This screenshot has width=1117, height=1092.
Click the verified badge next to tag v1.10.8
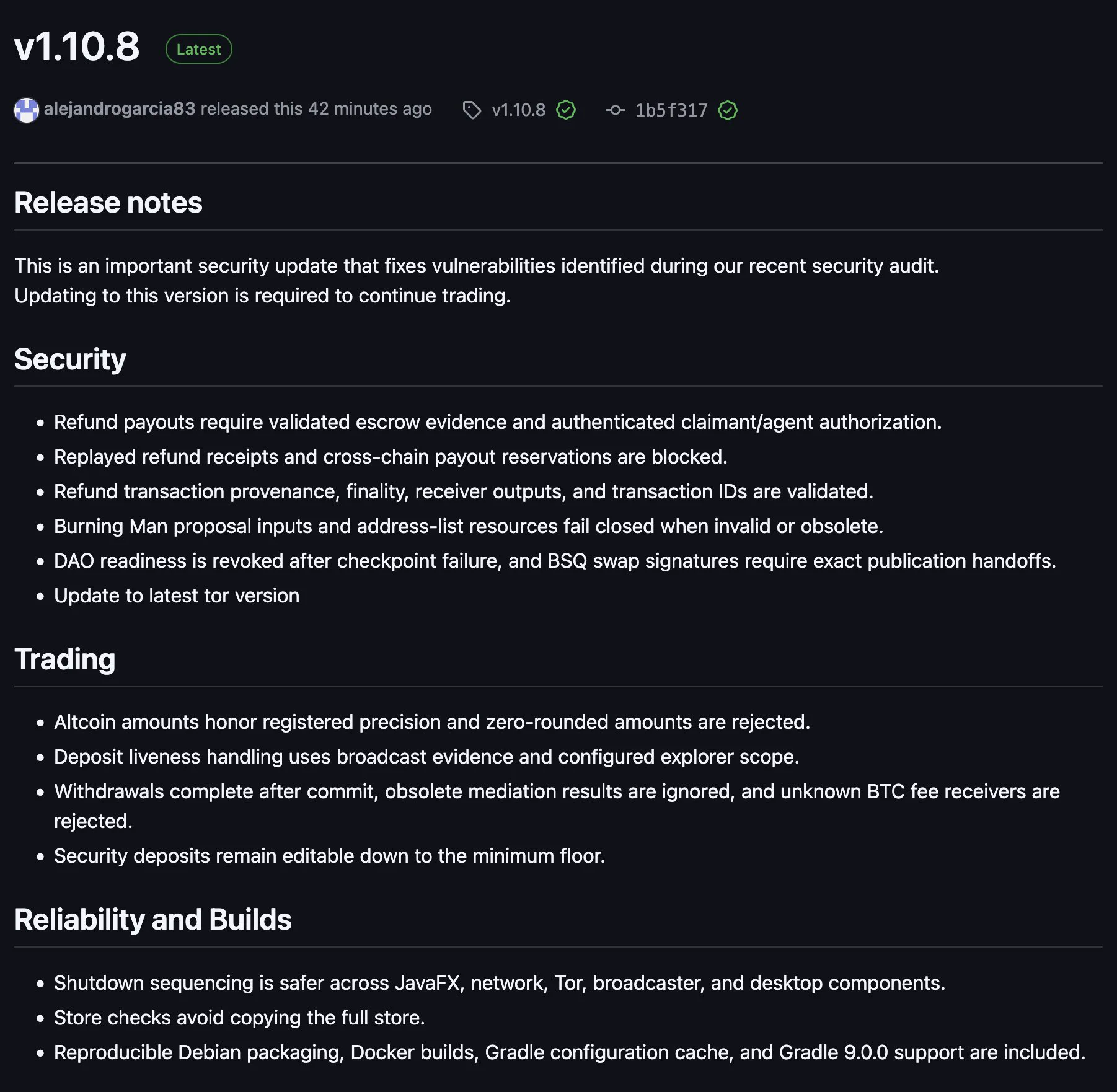pos(566,110)
